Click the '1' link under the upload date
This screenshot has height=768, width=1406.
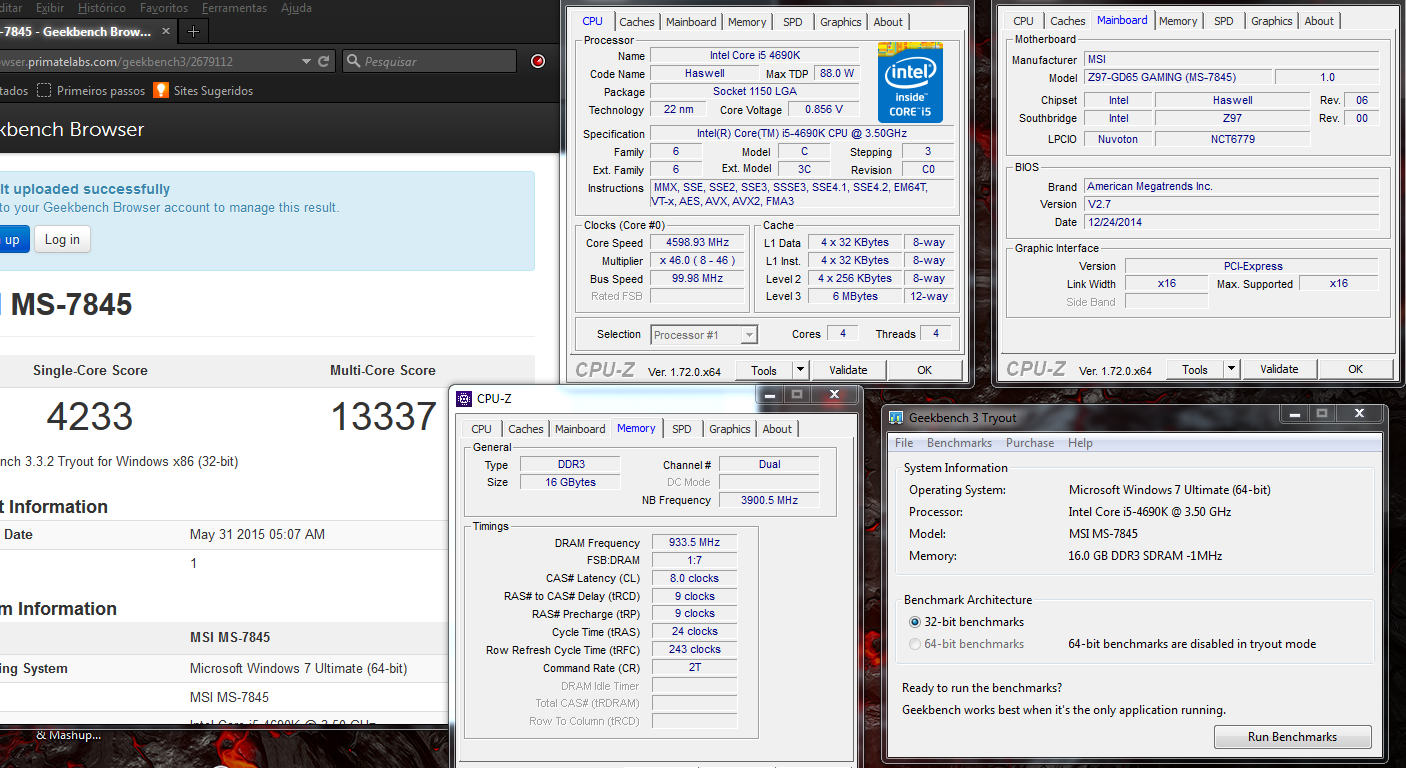point(194,563)
